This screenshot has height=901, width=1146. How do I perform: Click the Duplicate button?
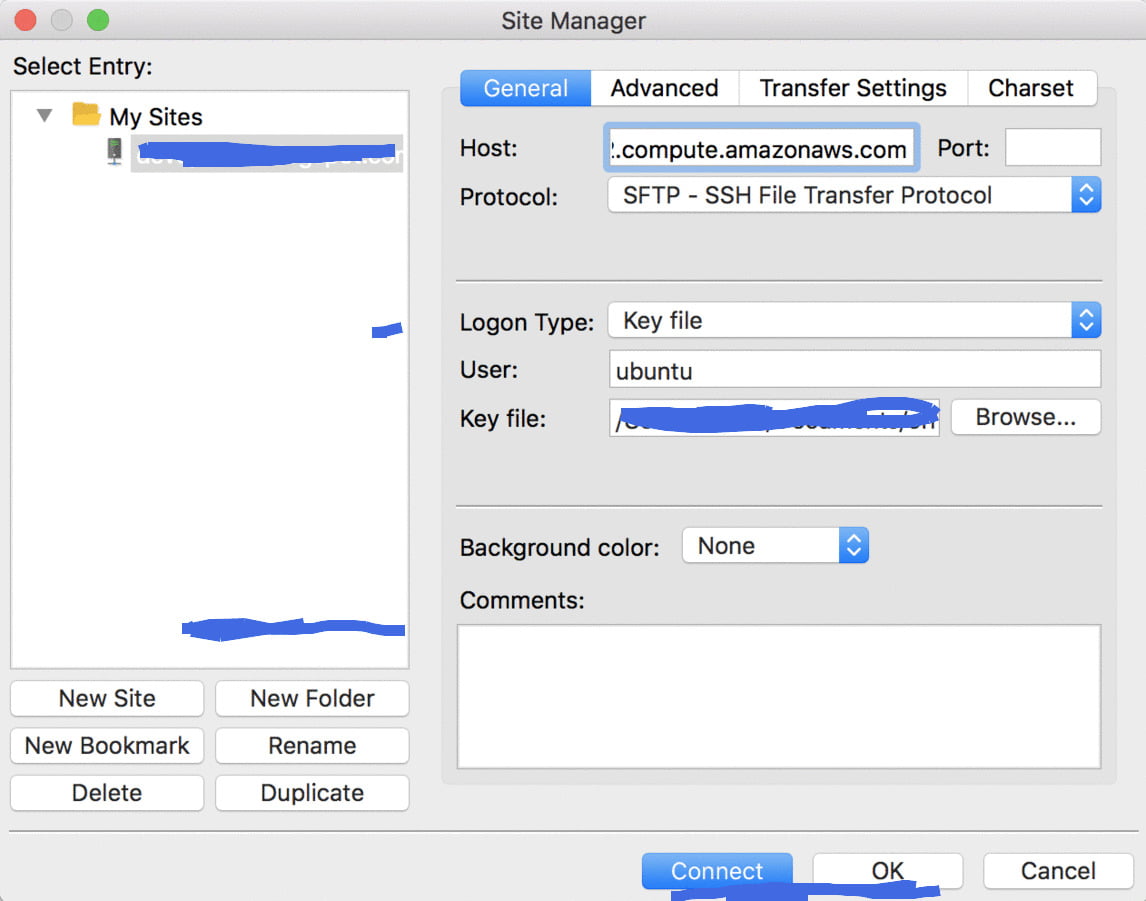click(x=312, y=793)
